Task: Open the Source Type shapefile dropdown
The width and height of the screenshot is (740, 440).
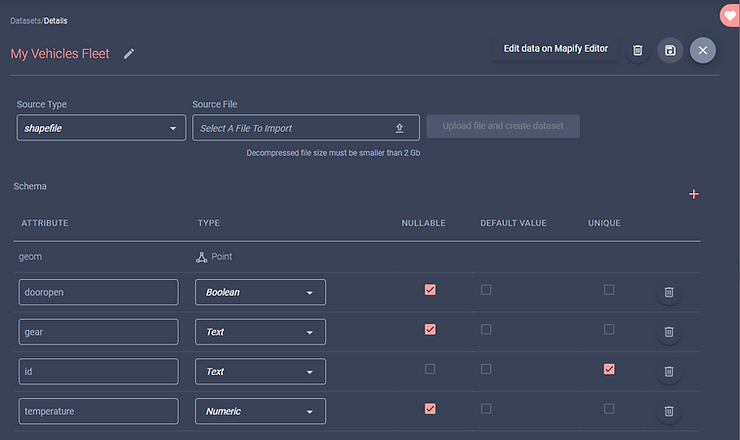Action: pos(101,127)
